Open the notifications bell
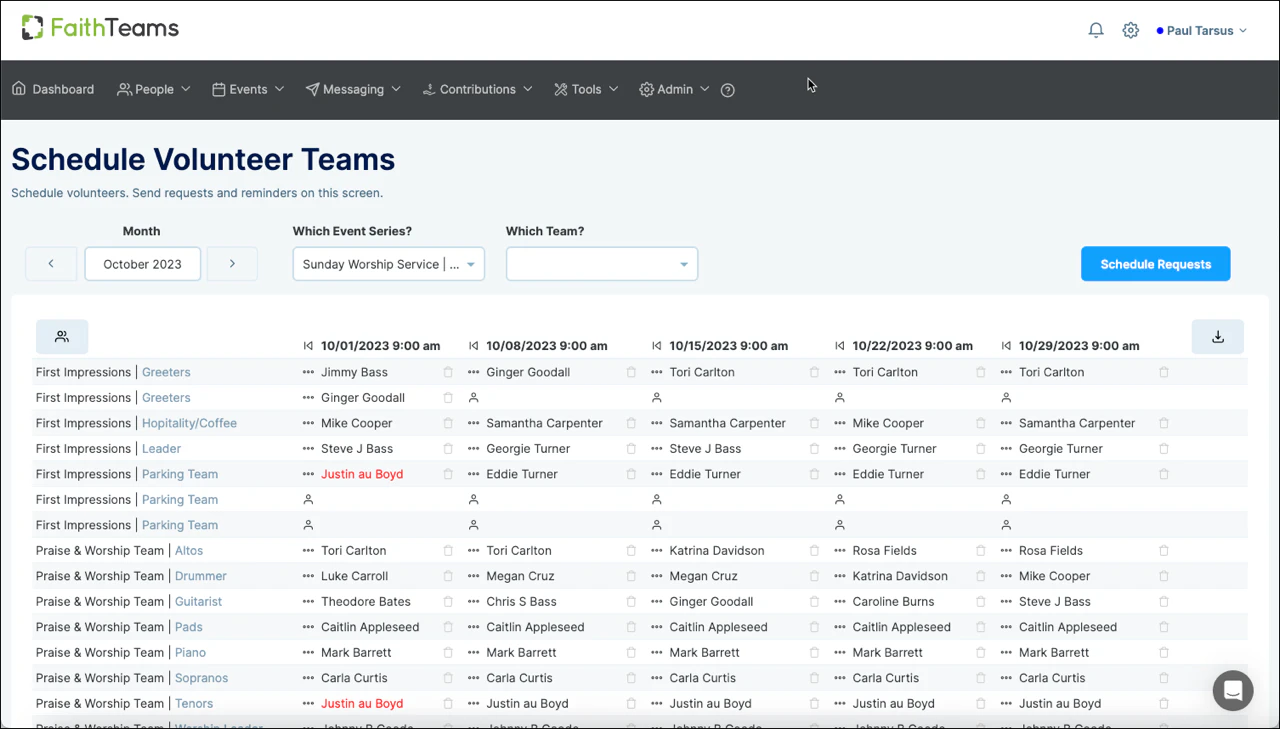 click(x=1095, y=30)
